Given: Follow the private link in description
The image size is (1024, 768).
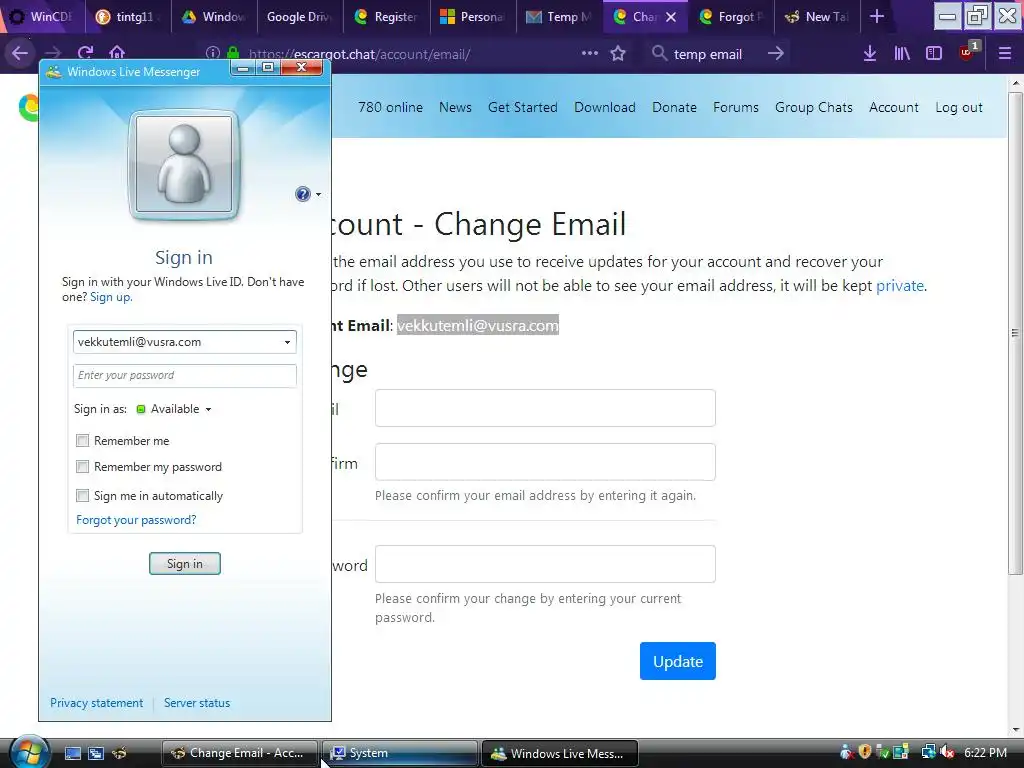Looking at the screenshot, I should pyautogui.click(x=899, y=285).
